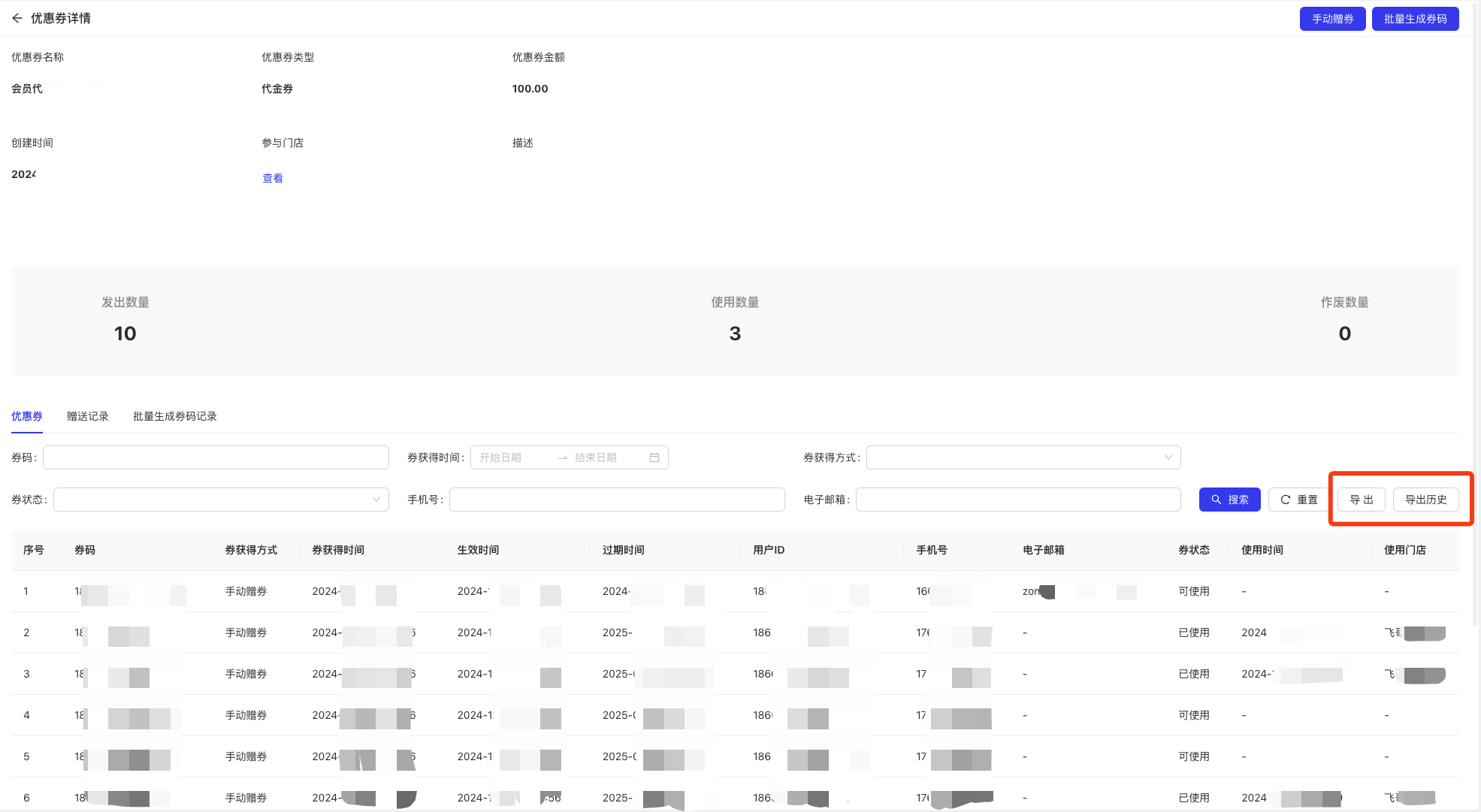Screen dimensions: 1481x812
Task: Click the calendar icon in date range
Action: coord(654,457)
